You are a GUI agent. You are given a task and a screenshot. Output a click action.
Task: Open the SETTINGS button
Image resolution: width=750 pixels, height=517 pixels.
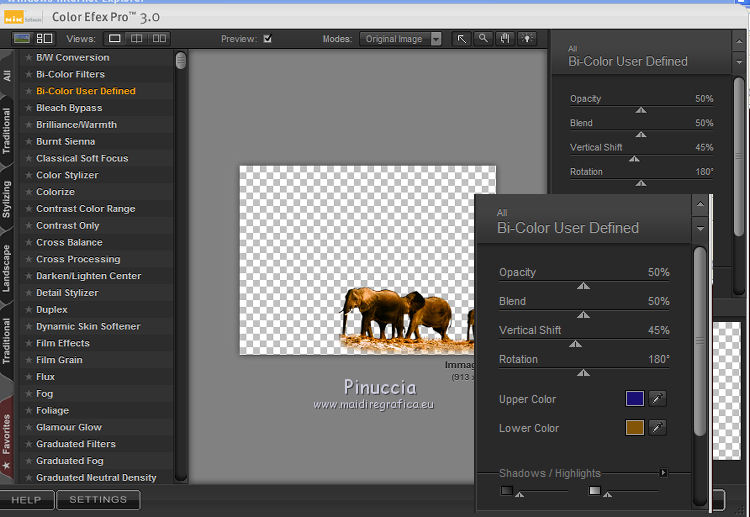click(98, 500)
